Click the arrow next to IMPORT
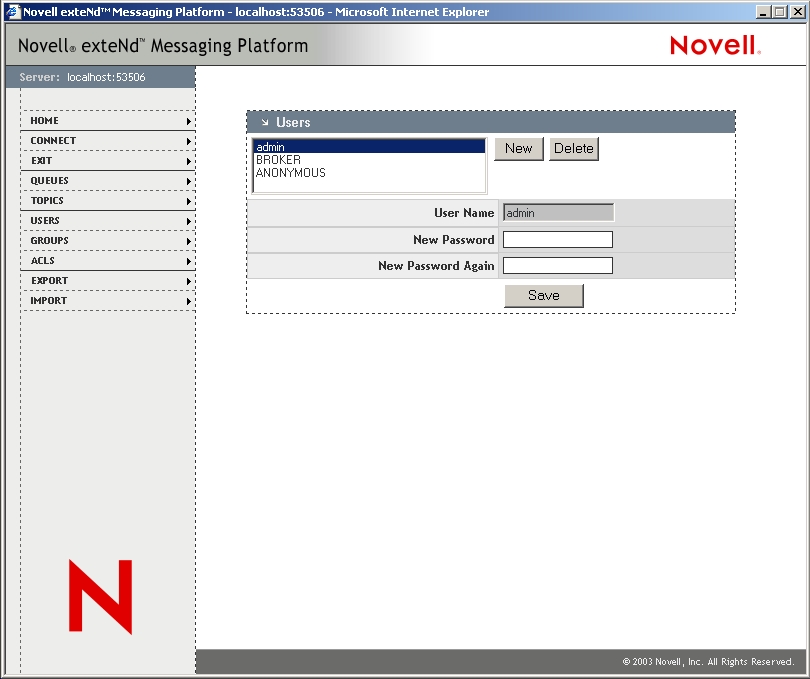The image size is (810, 679). [189, 301]
